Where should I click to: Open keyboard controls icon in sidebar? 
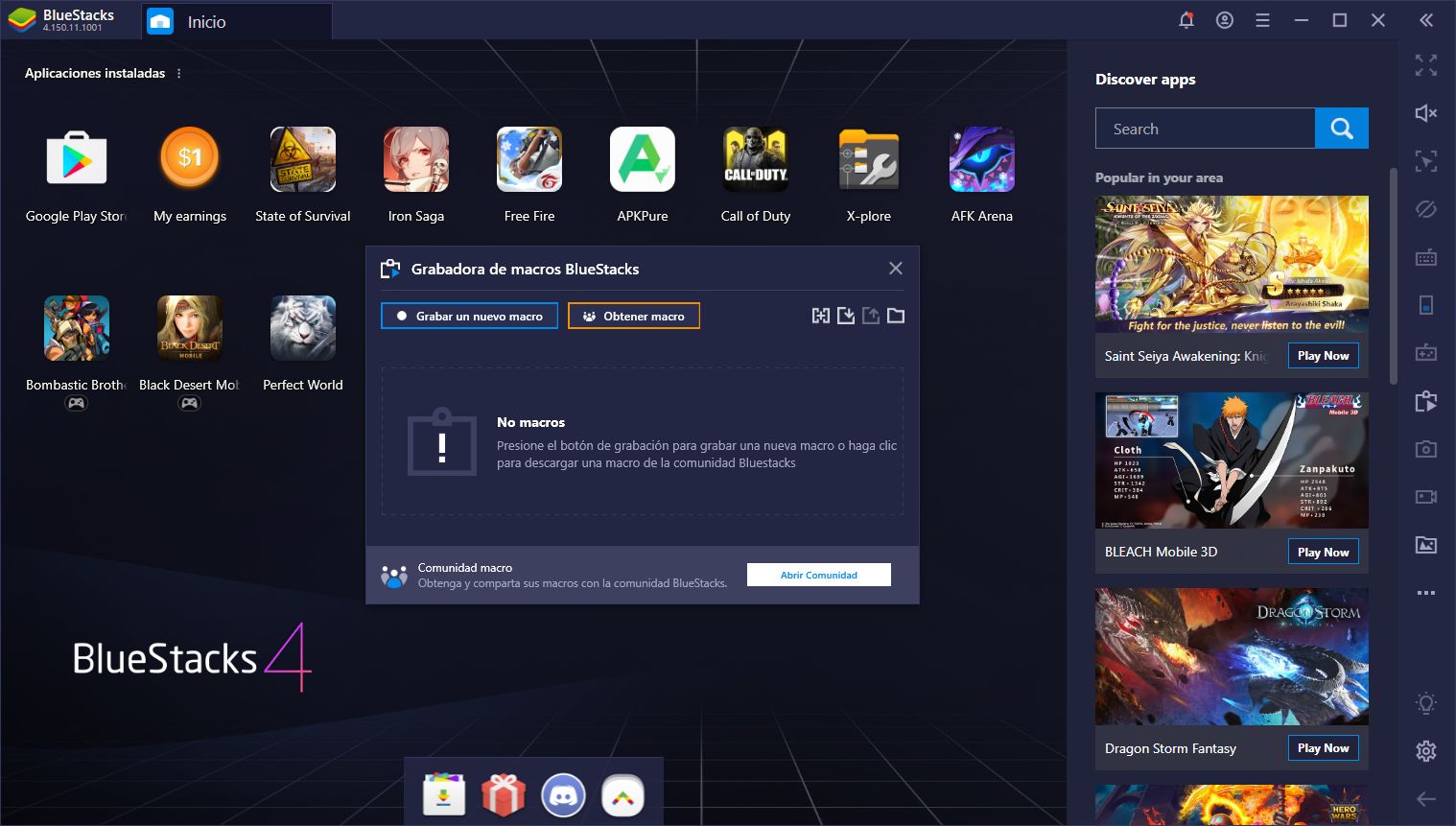(x=1426, y=257)
